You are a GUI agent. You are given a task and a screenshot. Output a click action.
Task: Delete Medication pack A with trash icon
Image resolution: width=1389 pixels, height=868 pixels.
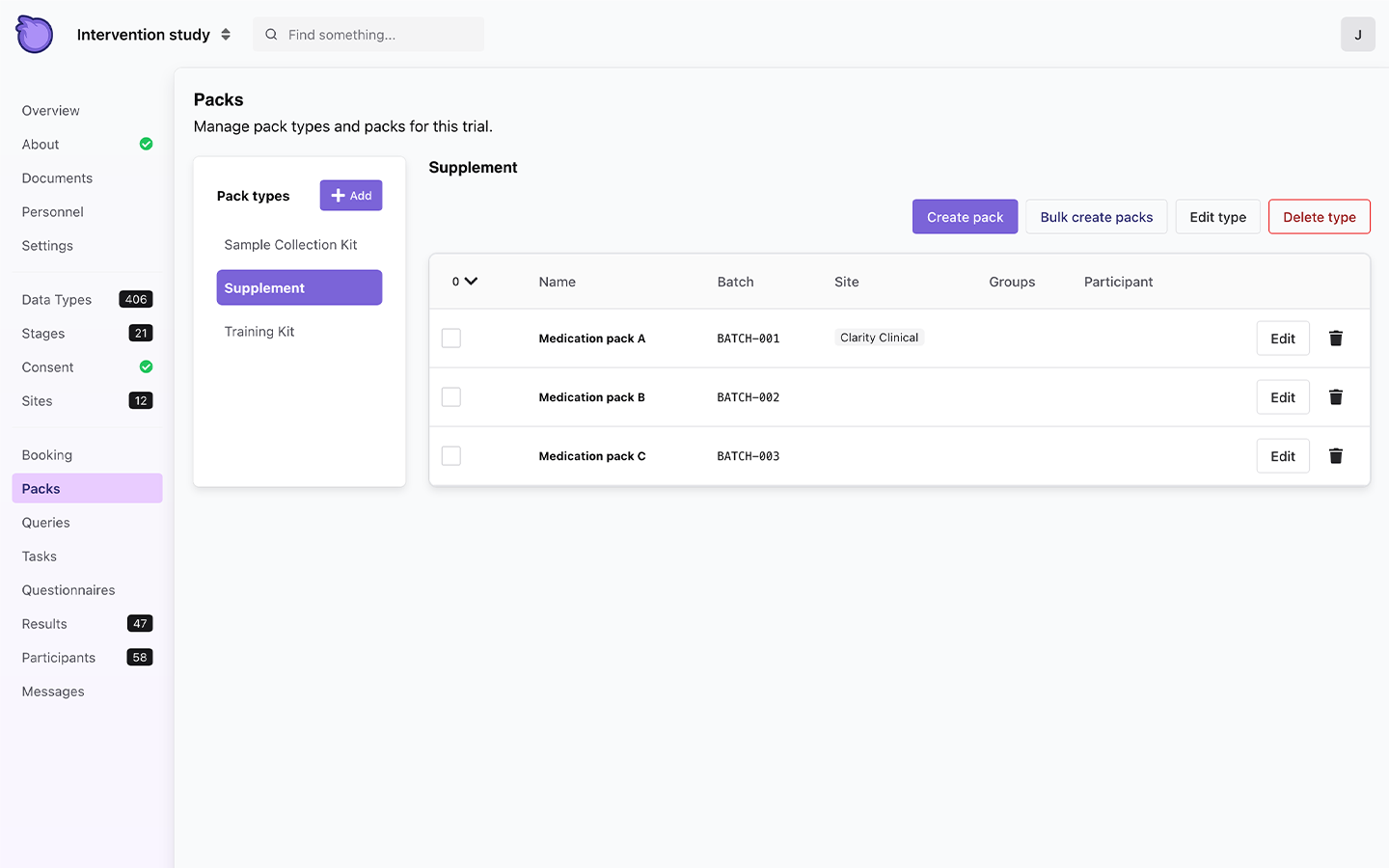(x=1336, y=338)
